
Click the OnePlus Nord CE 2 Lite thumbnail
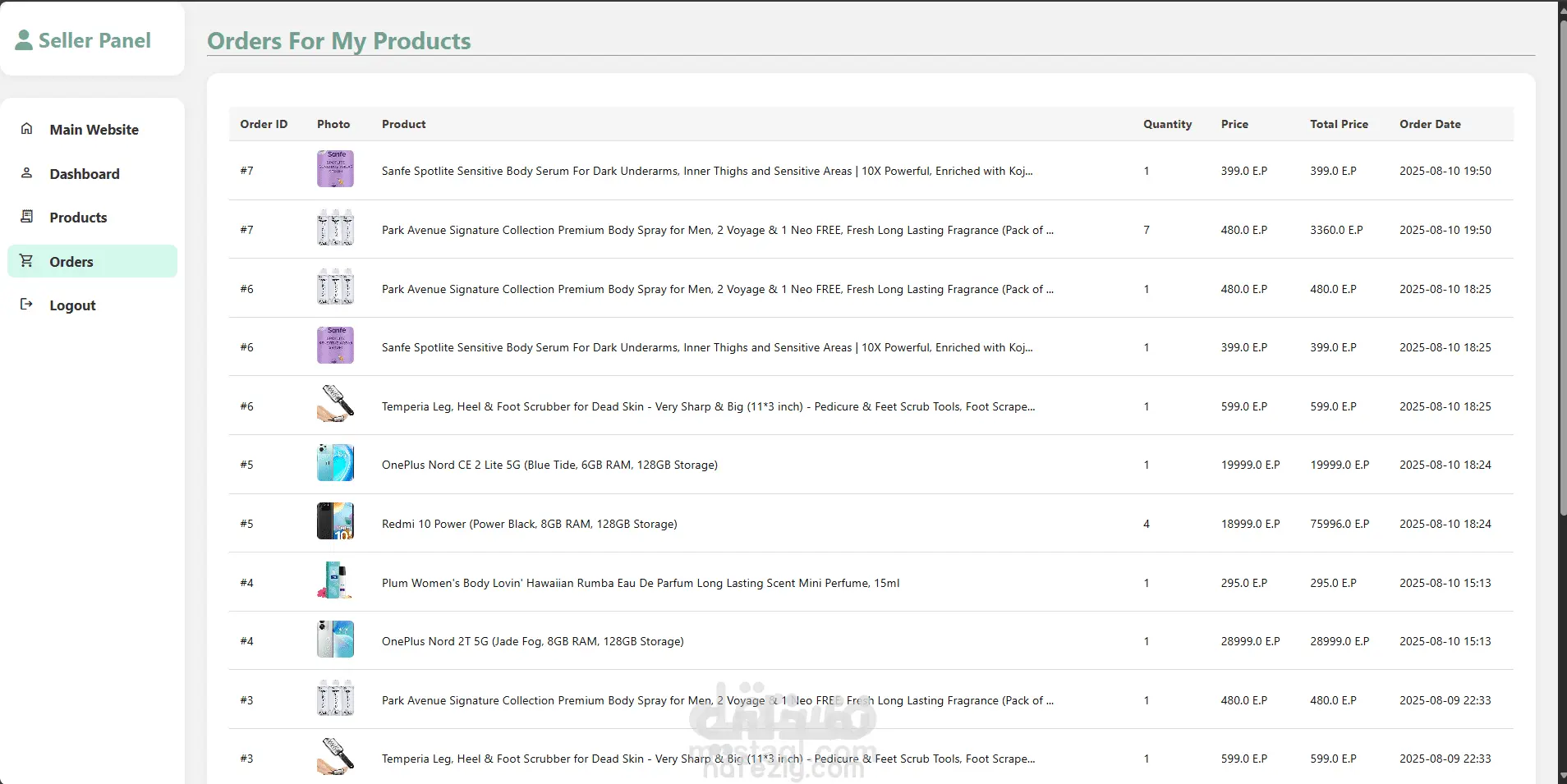[x=335, y=463]
